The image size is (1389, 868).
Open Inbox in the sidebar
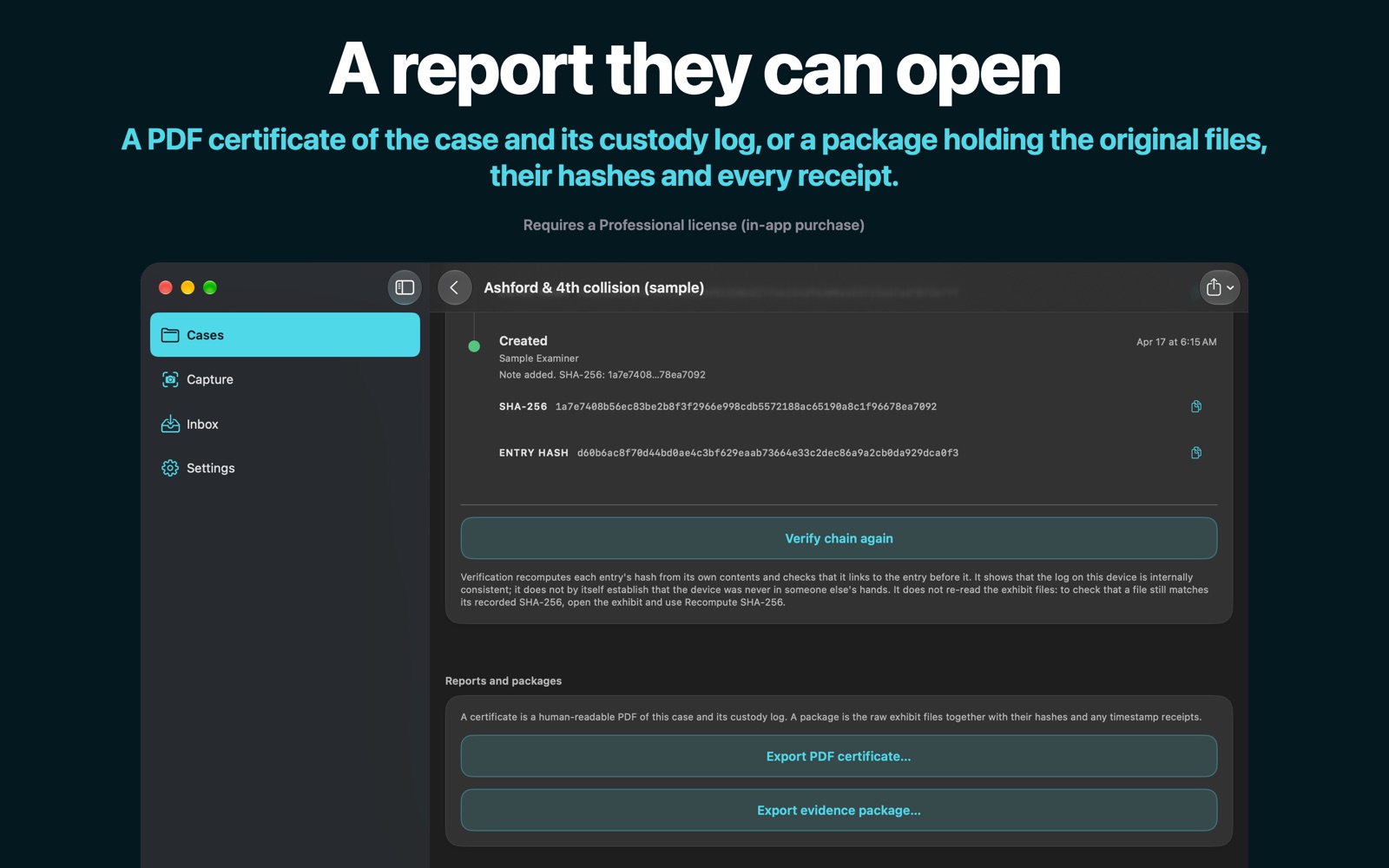[285, 424]
